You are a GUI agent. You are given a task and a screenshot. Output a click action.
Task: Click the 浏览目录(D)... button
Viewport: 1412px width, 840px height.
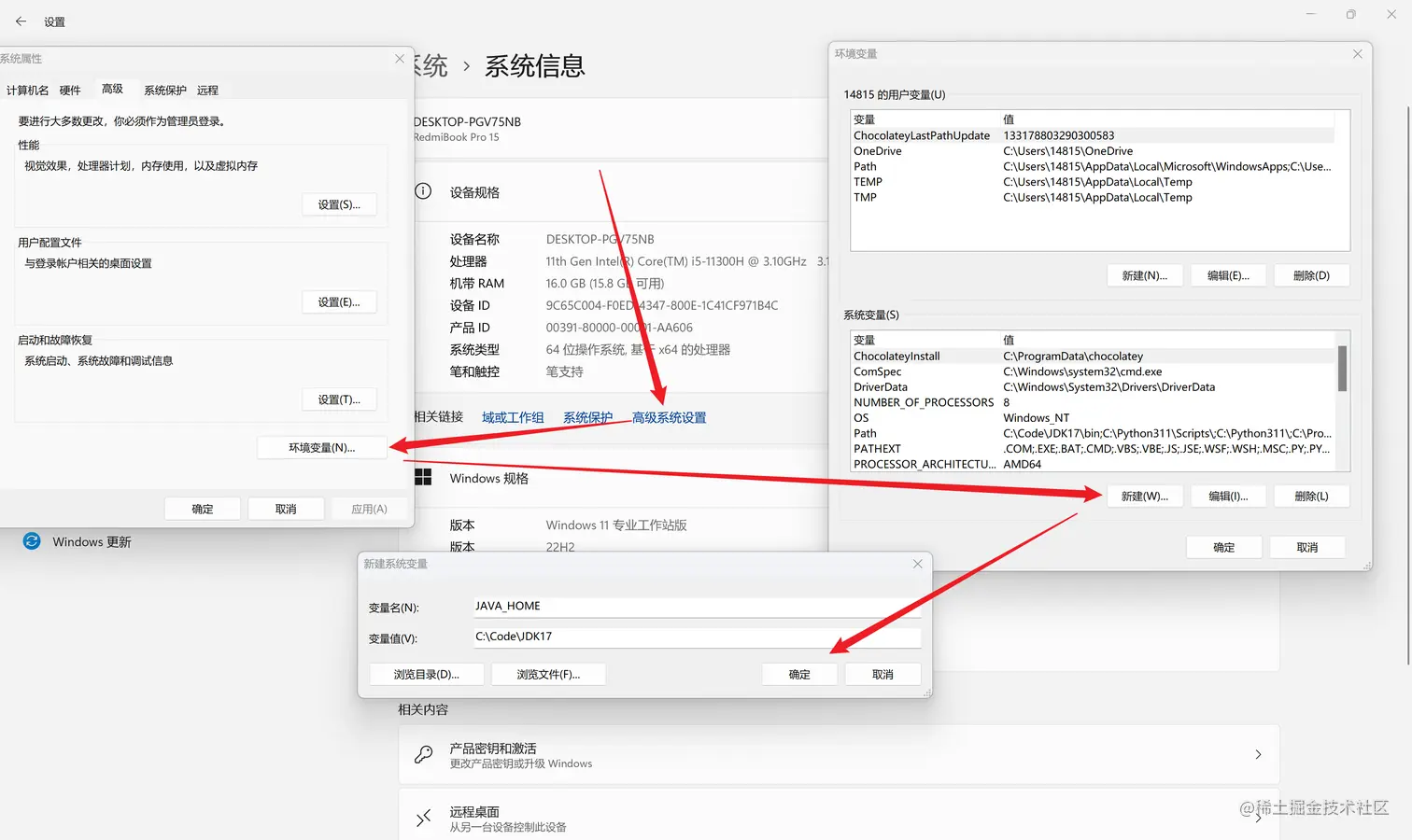tap(427, 674)
